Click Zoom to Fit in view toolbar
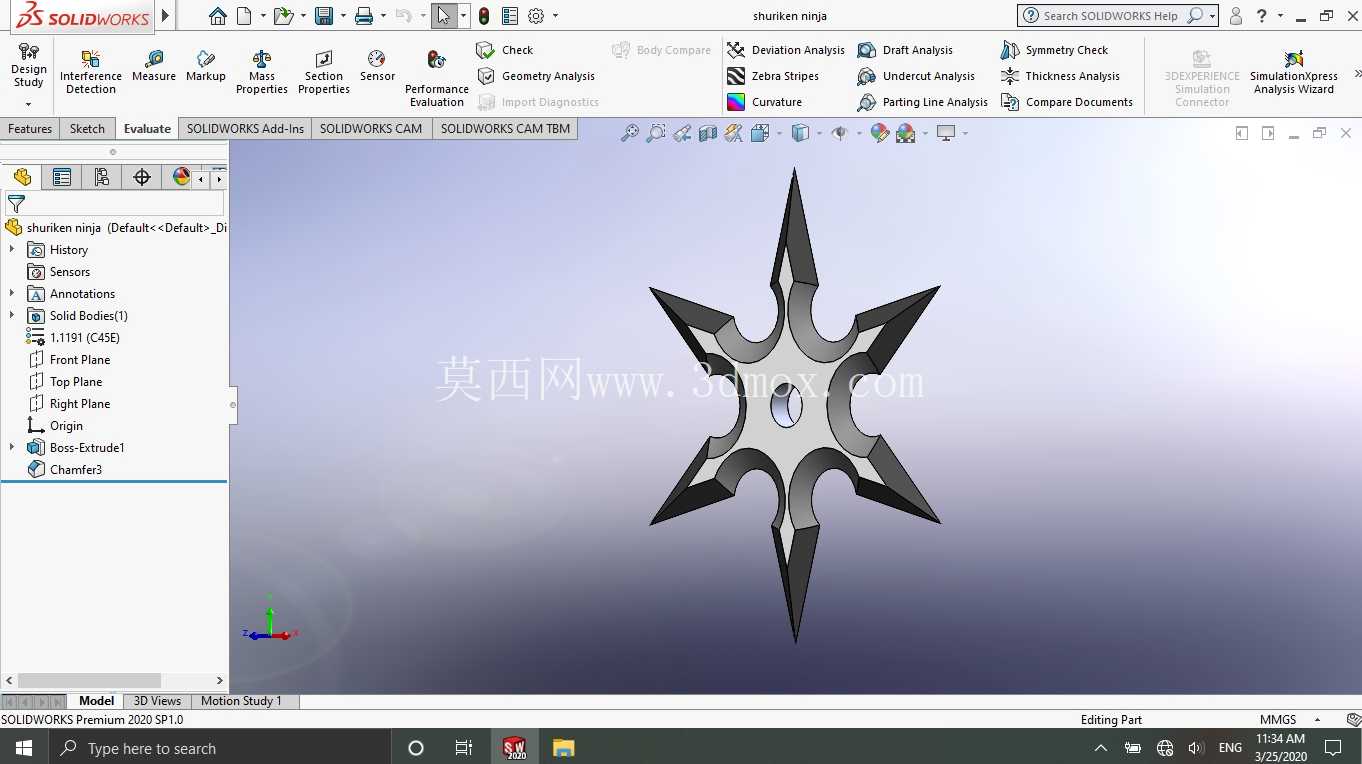1362x764 pixels. coord(630,133)
